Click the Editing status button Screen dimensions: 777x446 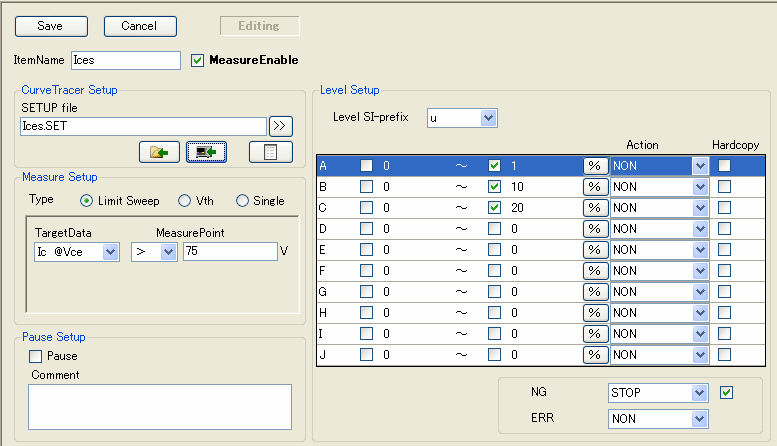click(x=260, y=26)
